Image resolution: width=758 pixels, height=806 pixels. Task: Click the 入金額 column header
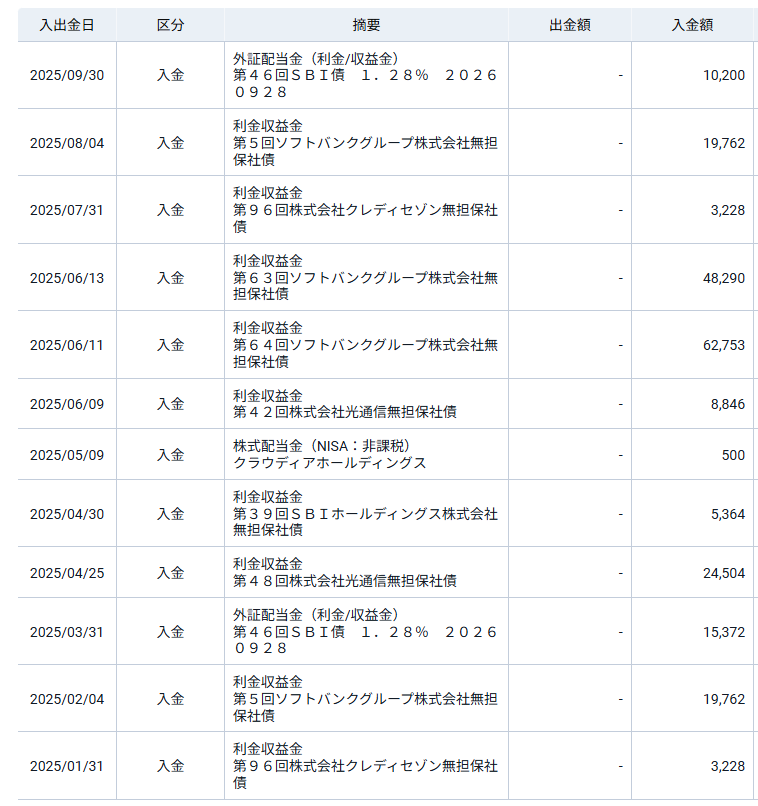pos(691,25)
